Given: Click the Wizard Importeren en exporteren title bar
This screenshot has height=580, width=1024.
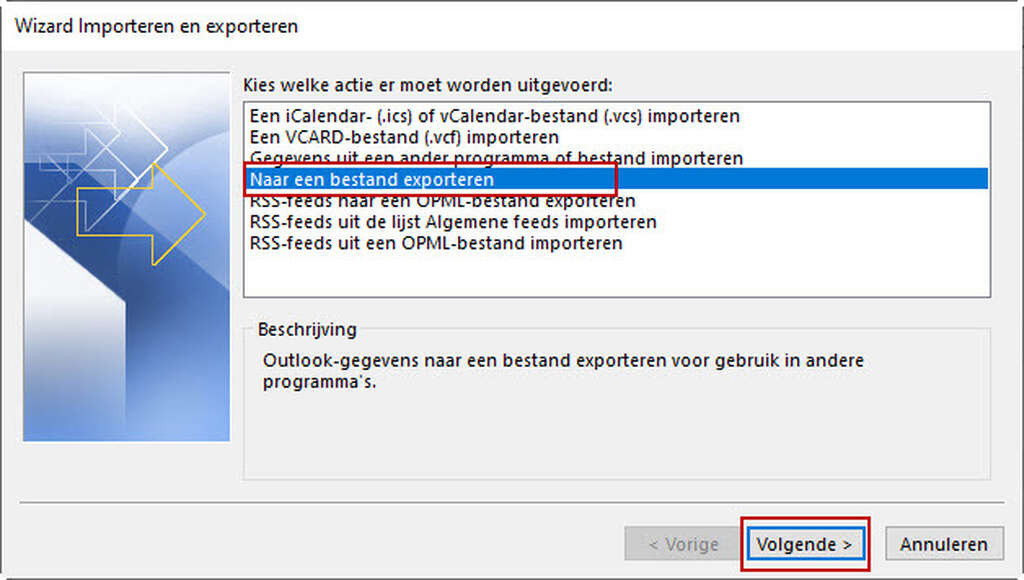Looking at the screenshot, I should point(512,26).
